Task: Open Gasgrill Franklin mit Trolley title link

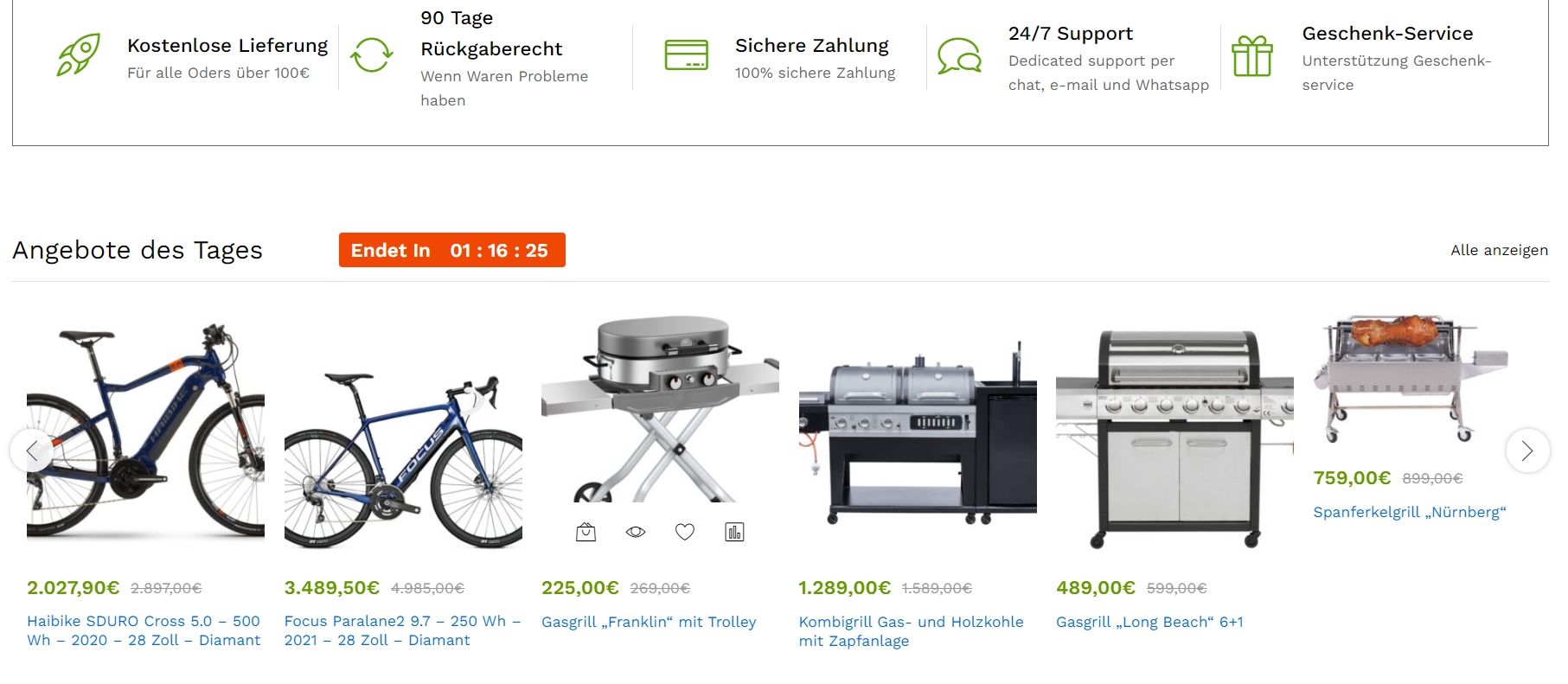Action: 649,622
